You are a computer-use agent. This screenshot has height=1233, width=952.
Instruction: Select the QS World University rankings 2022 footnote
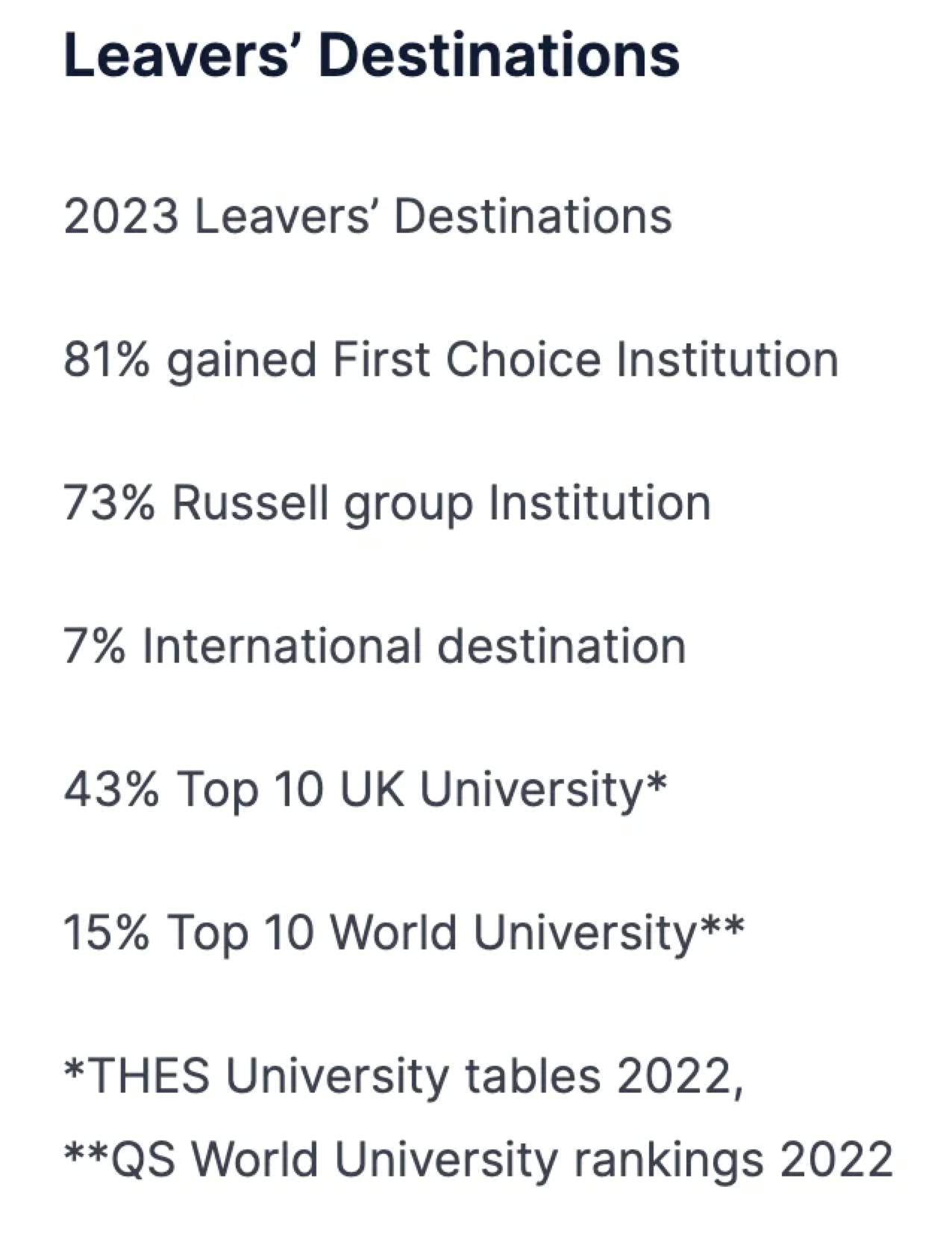pyautogui.click(x=478, y=1161)
